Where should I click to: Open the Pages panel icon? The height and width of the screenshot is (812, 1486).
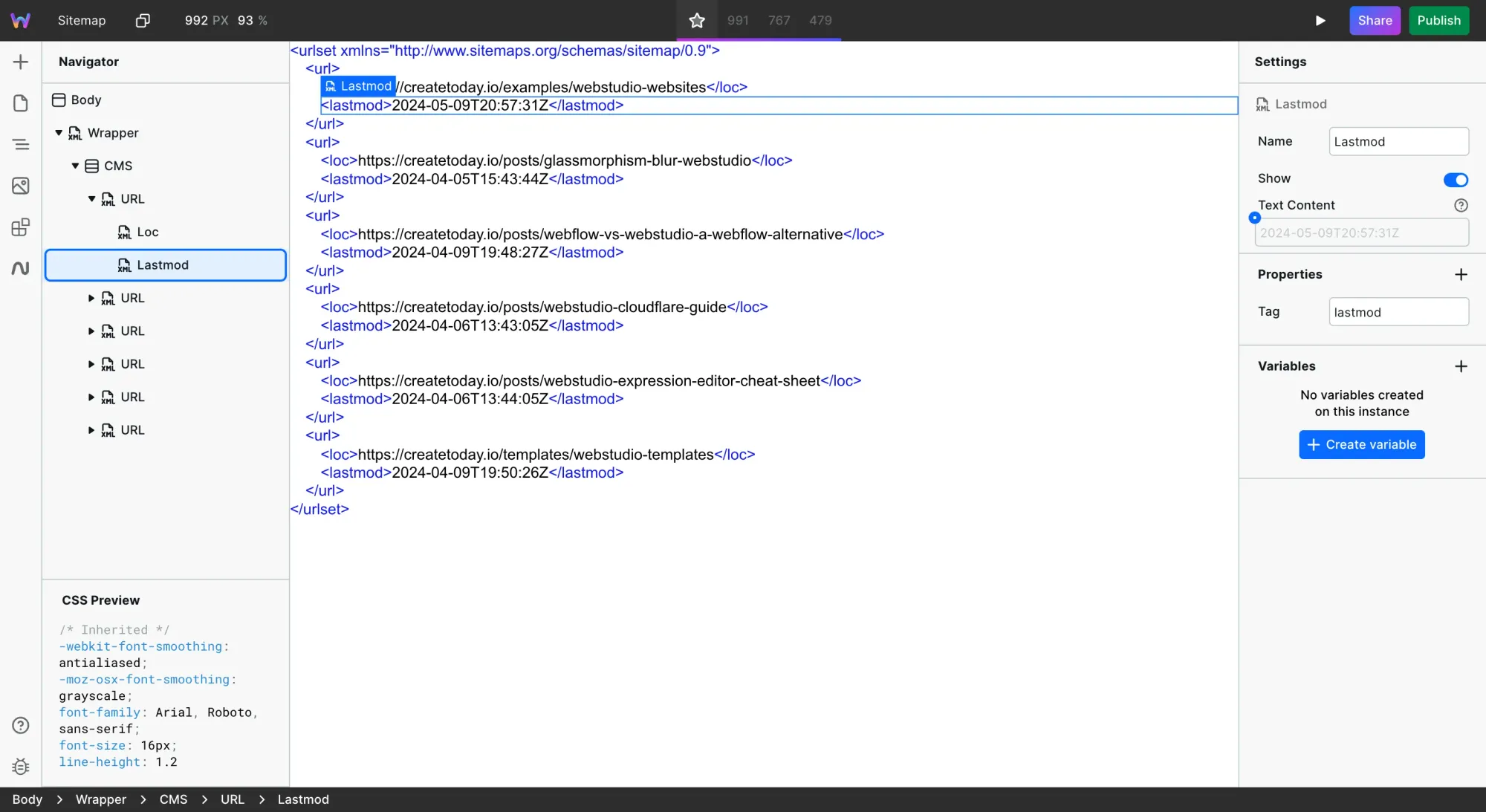(x=21, y=103)
